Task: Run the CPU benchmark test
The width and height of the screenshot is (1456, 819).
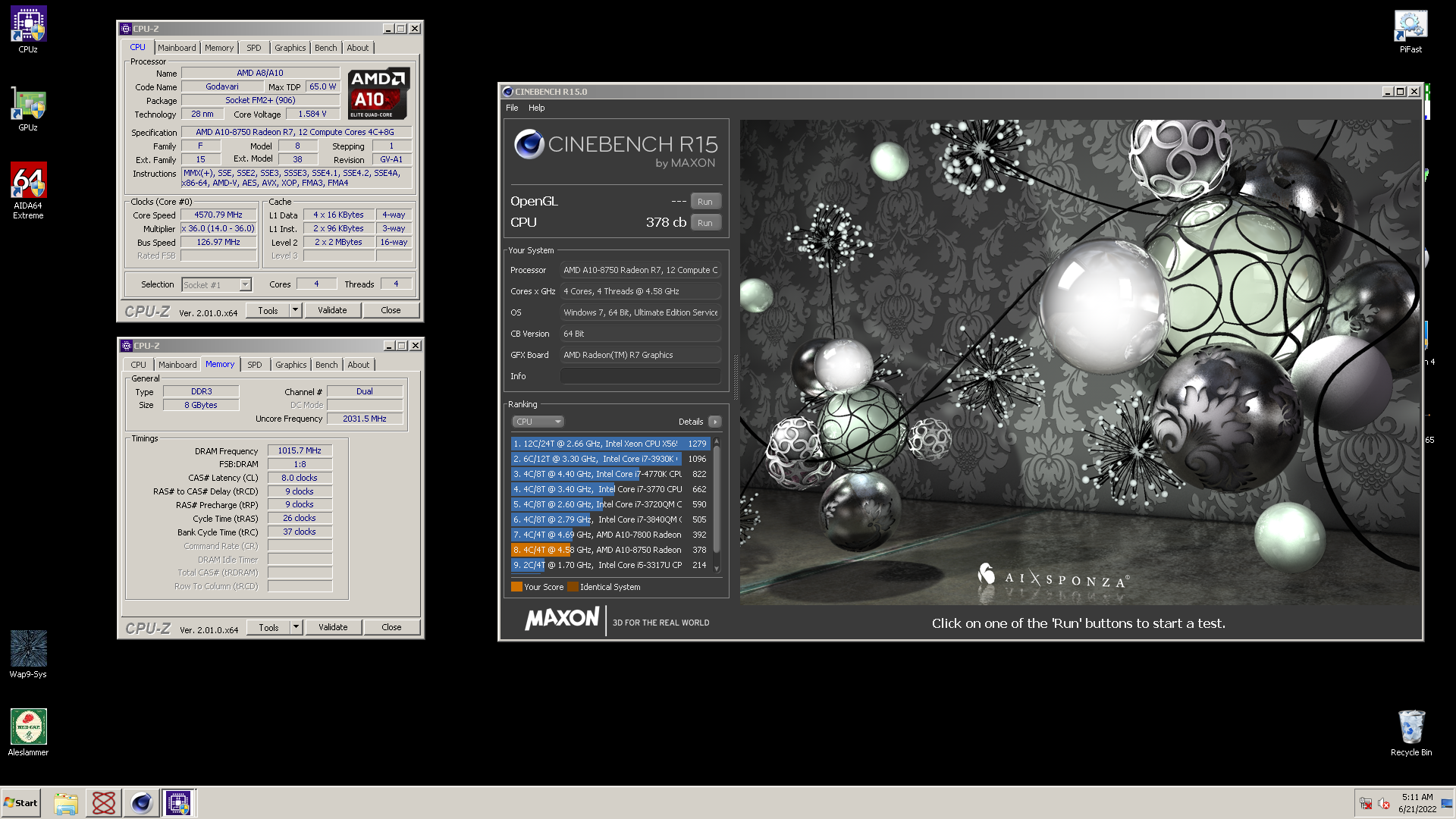Action: coord(705,223)
